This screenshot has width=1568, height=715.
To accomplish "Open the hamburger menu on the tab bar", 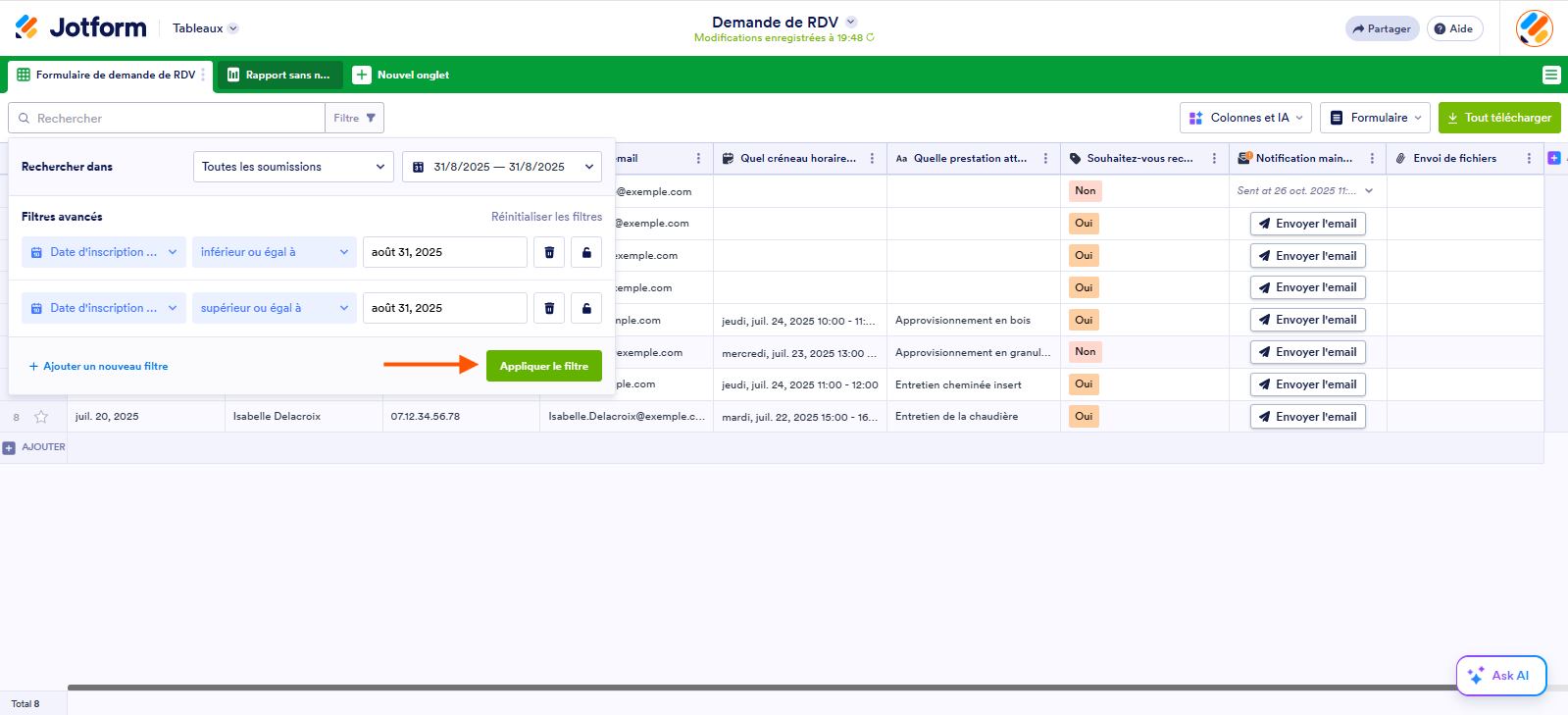I will (x=1551, y=75).
